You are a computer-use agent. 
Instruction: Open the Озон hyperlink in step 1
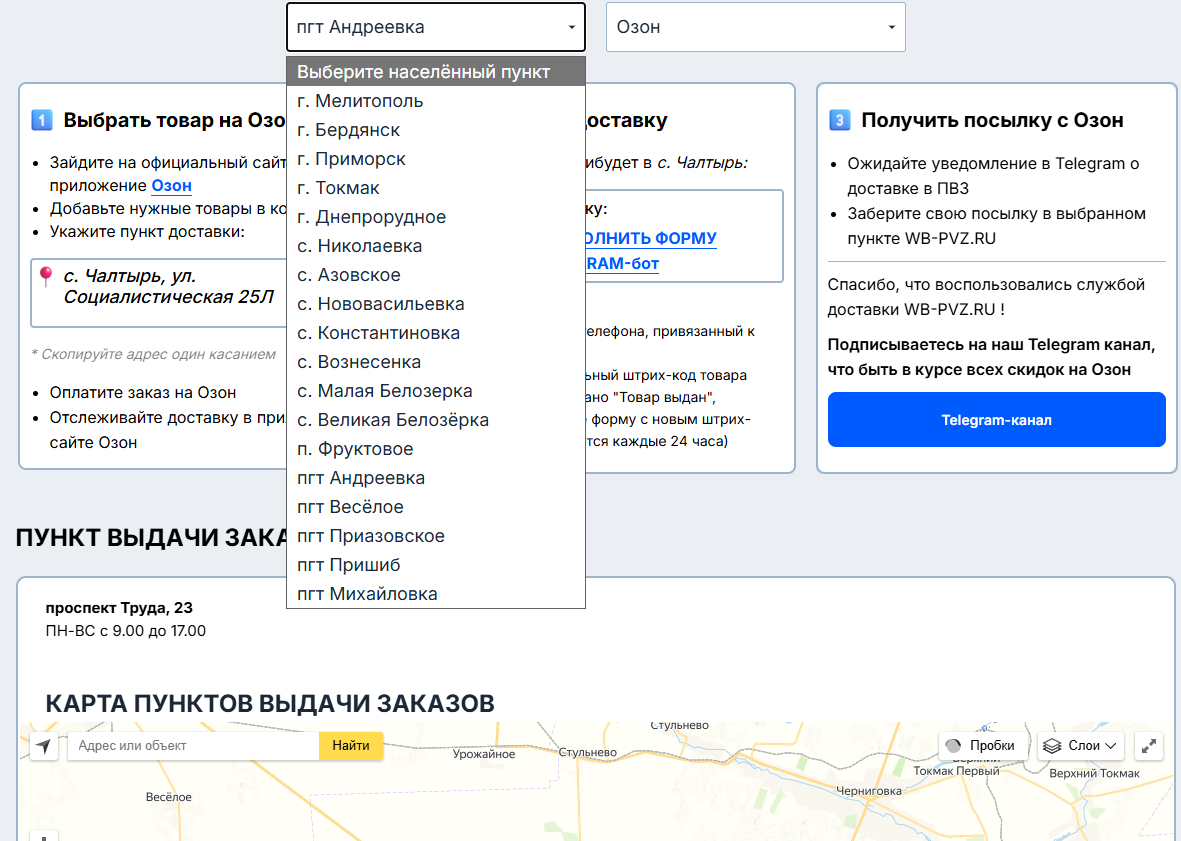coord(172,185)
